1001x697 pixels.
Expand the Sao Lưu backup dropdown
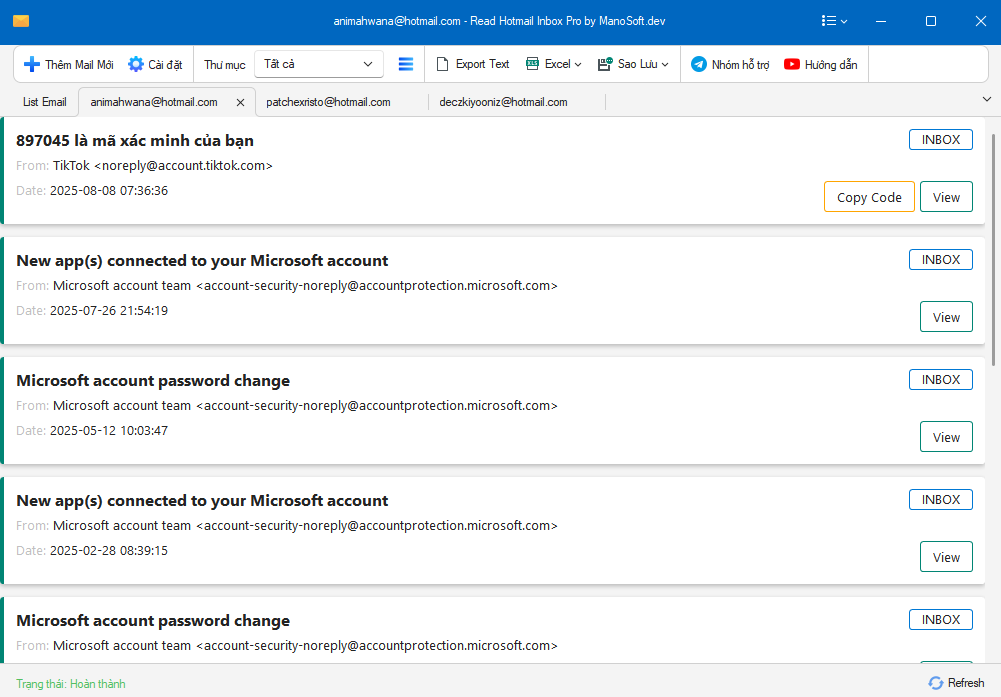pos(665,64)
